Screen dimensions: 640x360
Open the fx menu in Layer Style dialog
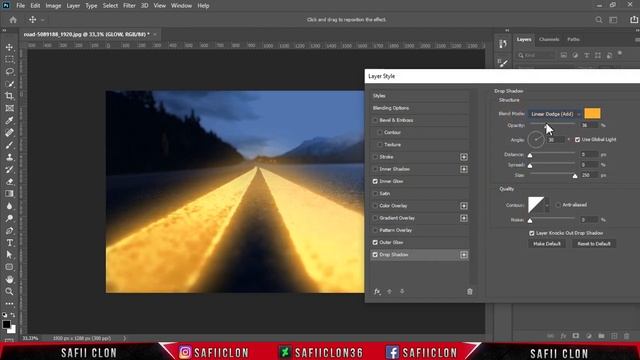pyautogui.click(x=377, y=291)
